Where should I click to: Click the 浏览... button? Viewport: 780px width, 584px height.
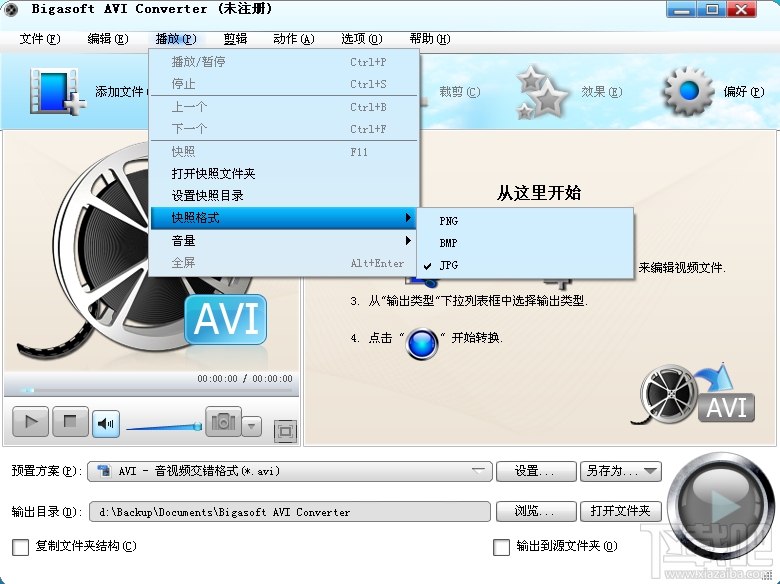click(536, 511)
